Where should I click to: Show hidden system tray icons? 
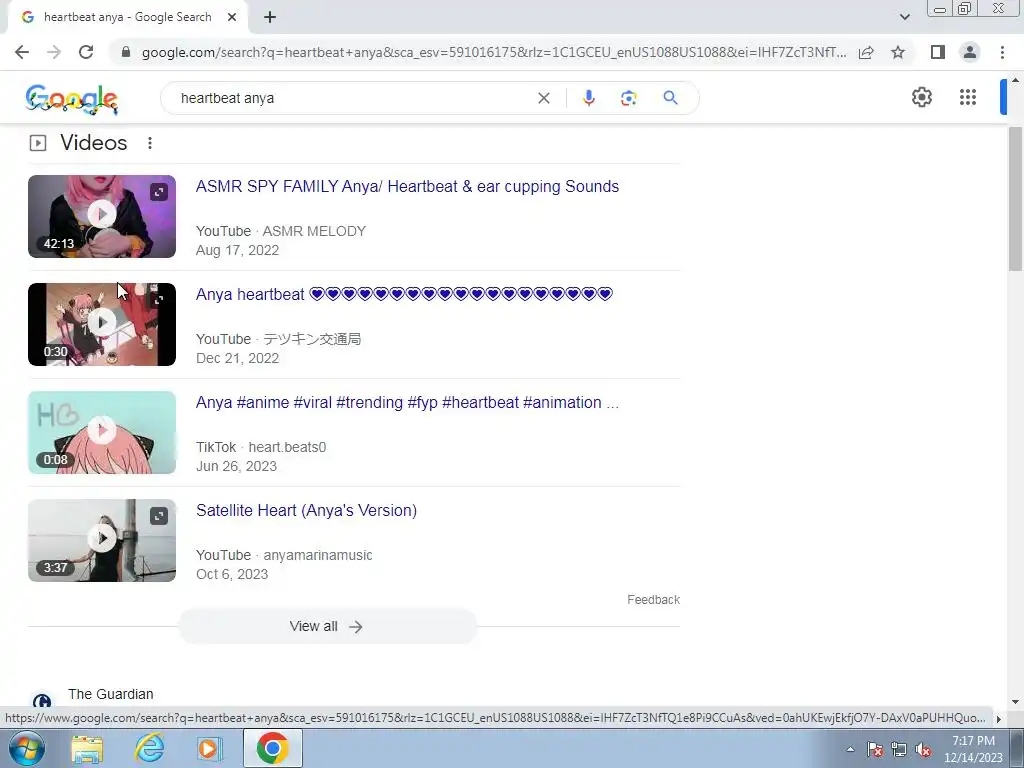pos(850,749)
